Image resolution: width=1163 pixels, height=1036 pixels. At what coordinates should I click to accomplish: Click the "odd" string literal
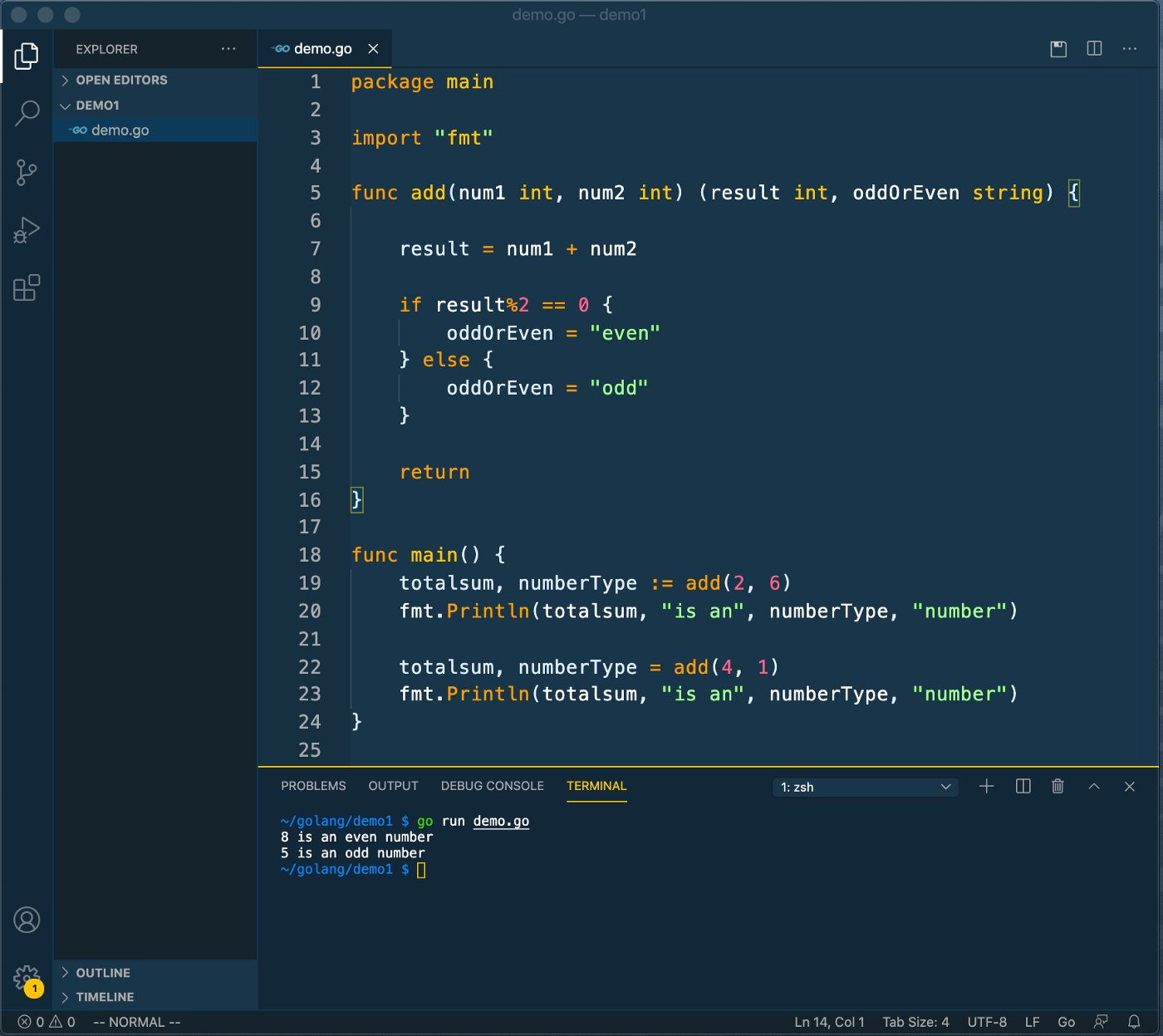(x=619, y=388)
